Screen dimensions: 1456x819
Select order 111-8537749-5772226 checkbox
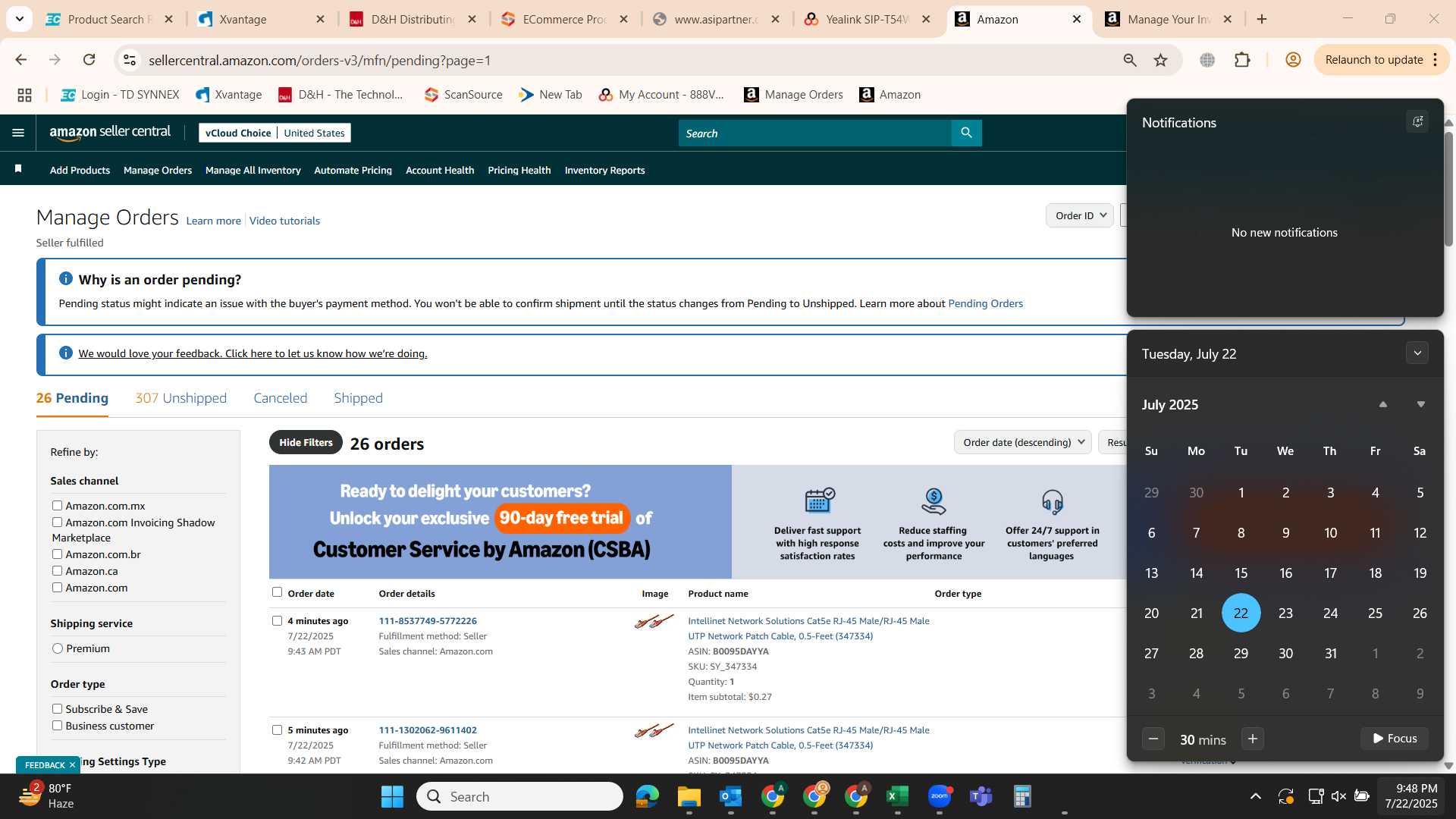pos(277,620)
